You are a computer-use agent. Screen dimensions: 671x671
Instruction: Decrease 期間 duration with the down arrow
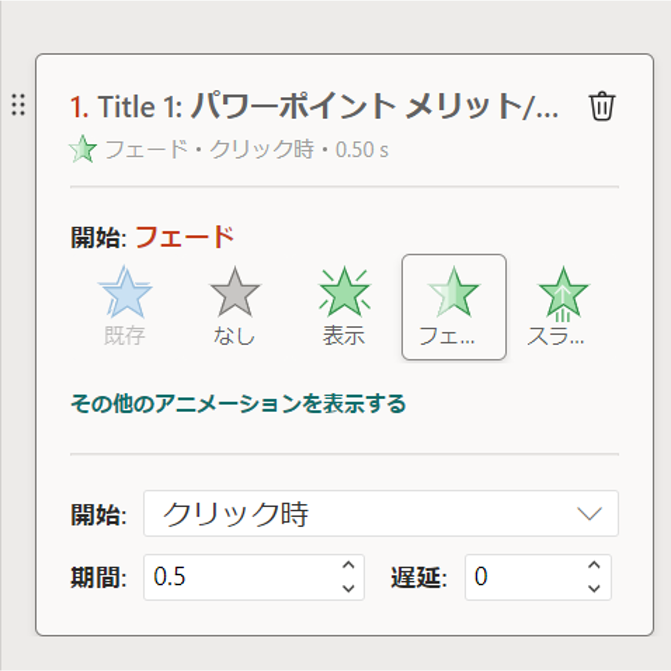[348, 589]
